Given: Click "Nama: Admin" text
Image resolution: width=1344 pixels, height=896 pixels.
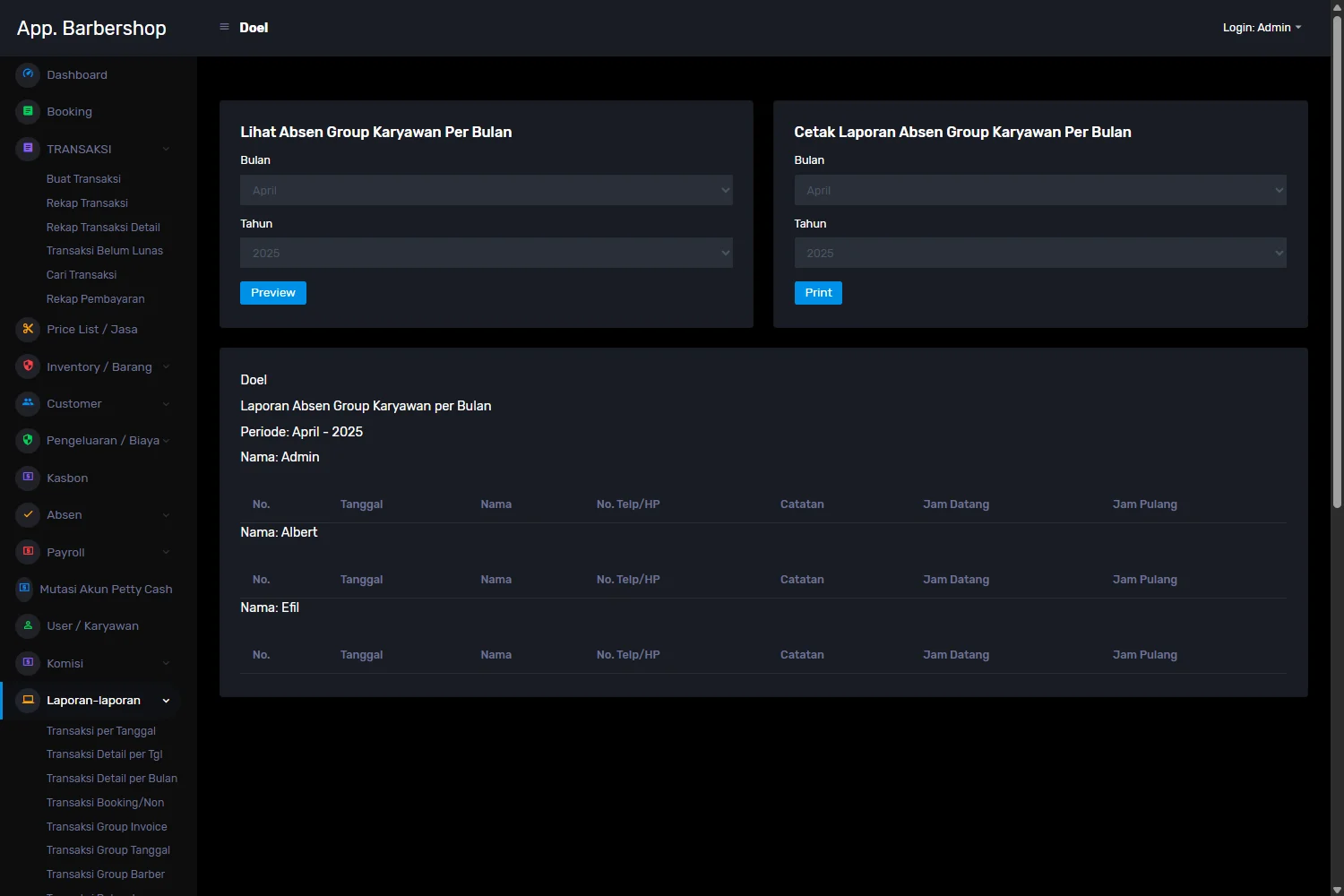Looking at the screenshot, I should click(x=280, y=457).
